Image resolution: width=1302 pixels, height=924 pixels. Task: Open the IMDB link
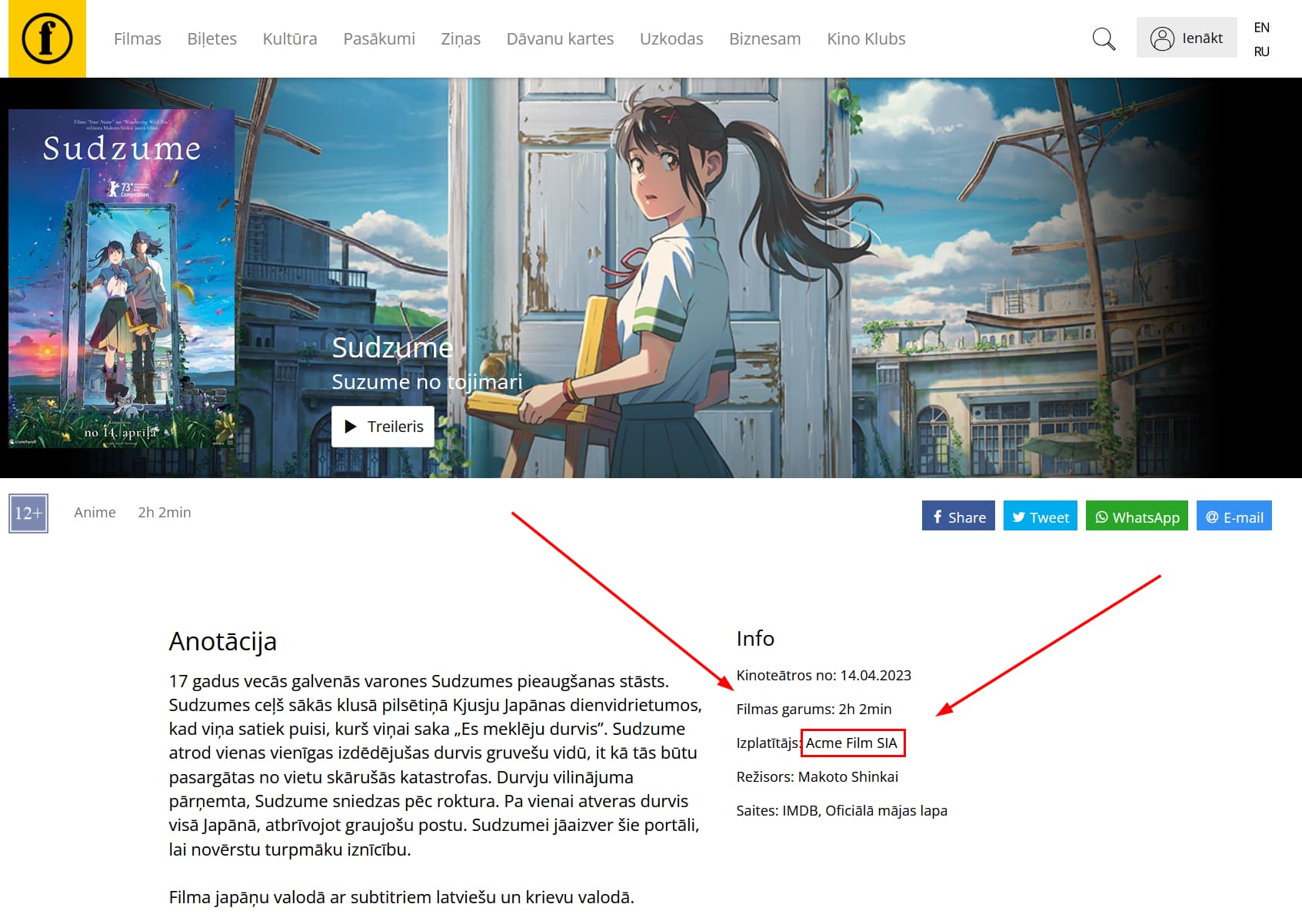tap(800, 810)
